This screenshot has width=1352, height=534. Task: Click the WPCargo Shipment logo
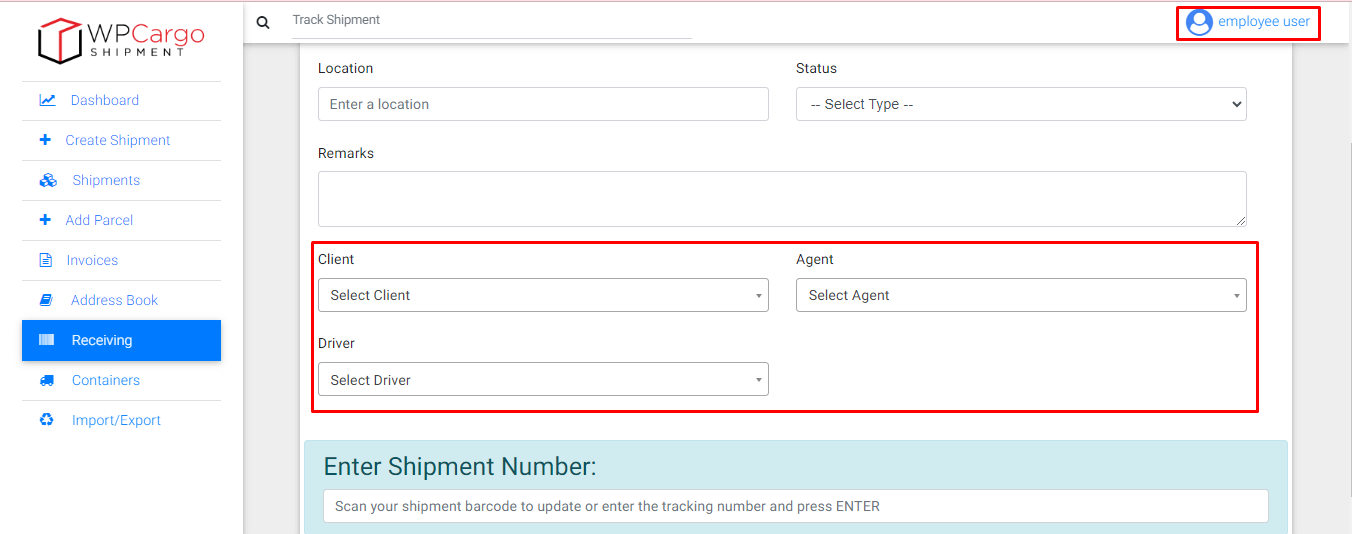[121, 40]
